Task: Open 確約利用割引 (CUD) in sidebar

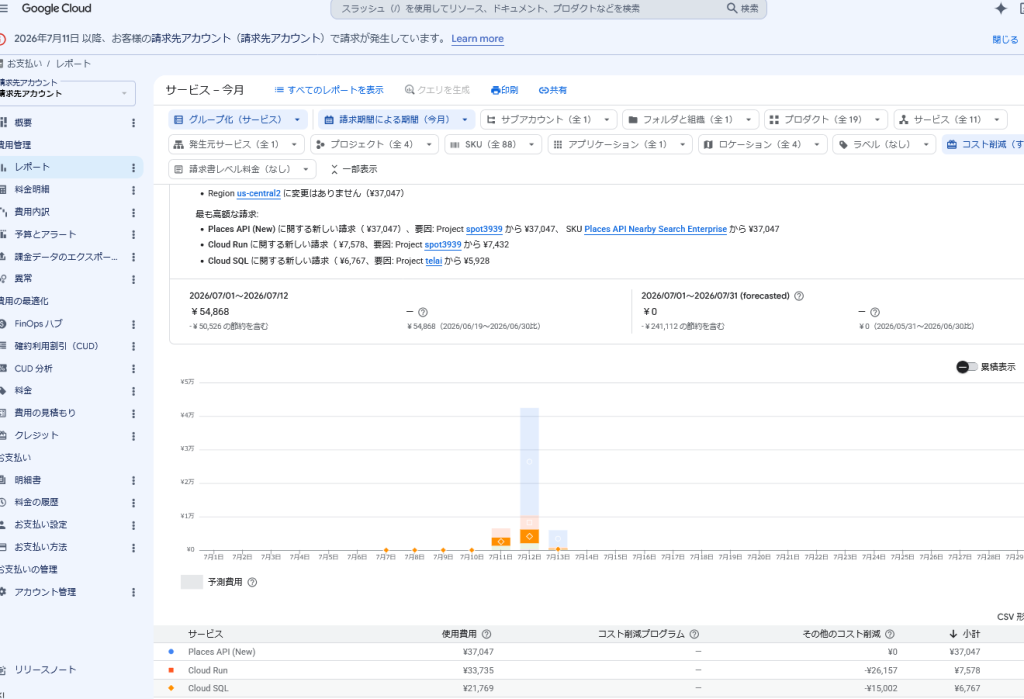Action: 56,346
